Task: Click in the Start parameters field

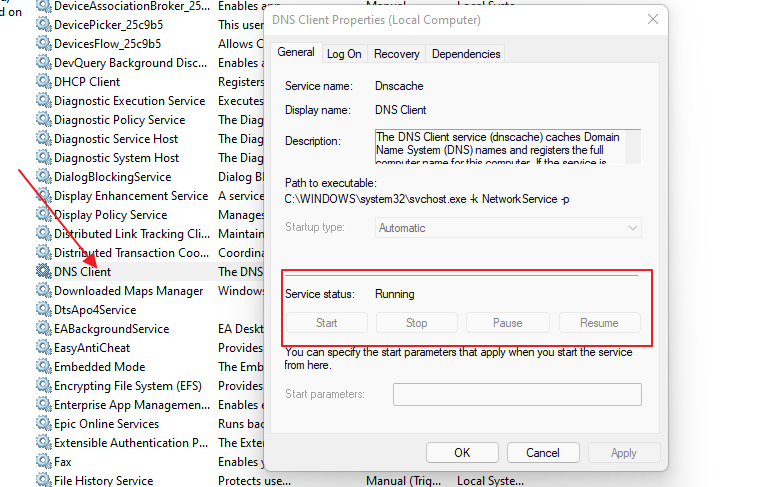Action: click(516, 394)
